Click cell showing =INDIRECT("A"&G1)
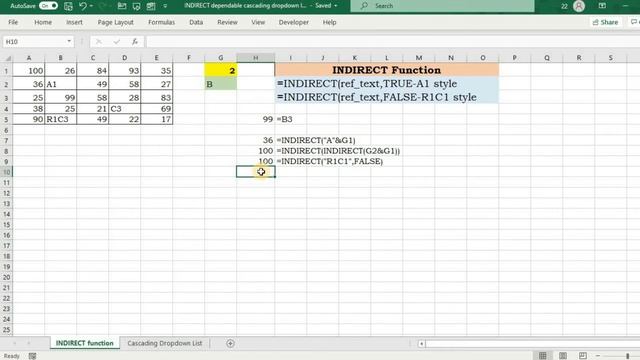640x360 pixels. click(316, 140)
